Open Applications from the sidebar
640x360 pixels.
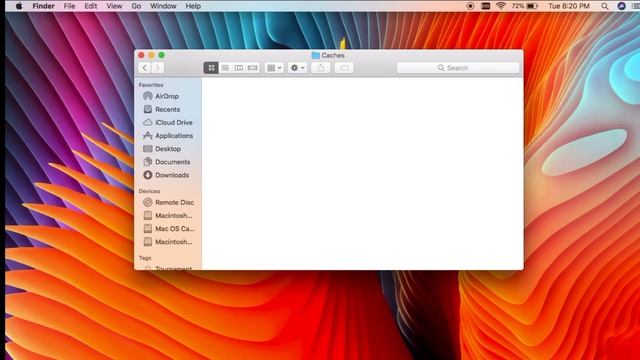[168, 136]
